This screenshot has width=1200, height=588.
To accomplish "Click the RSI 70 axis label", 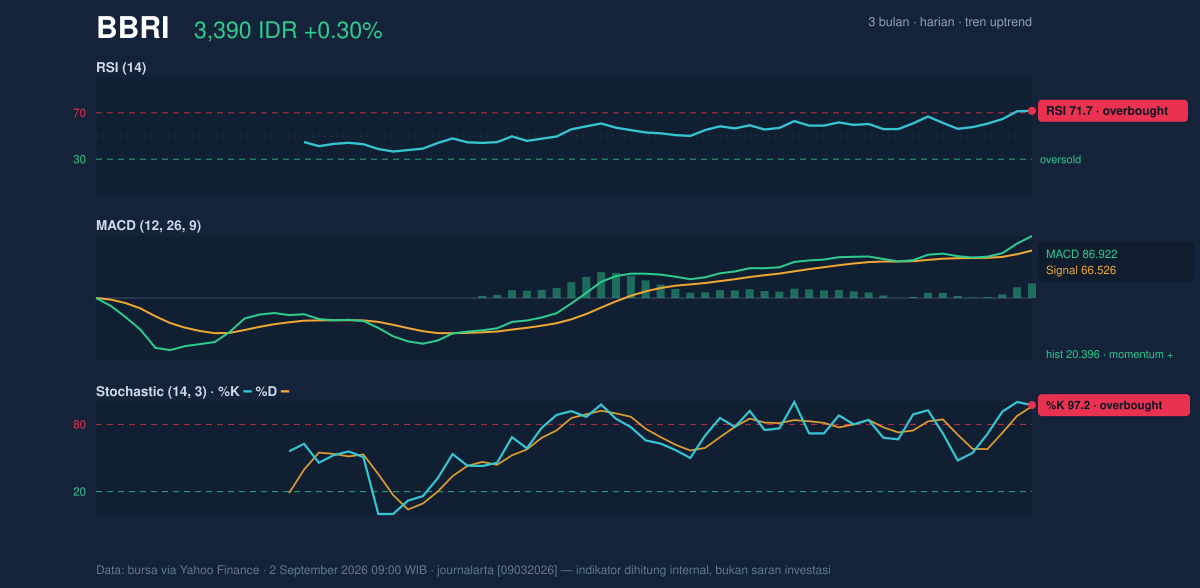I will click(79, 113).
